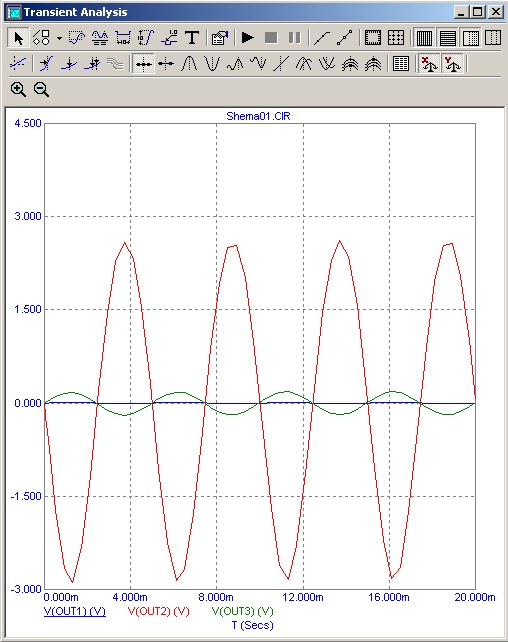This screenshot has width=508, height=642.
Task: Select the red V(OUT2) (V) label
Action: click(159, 611)
